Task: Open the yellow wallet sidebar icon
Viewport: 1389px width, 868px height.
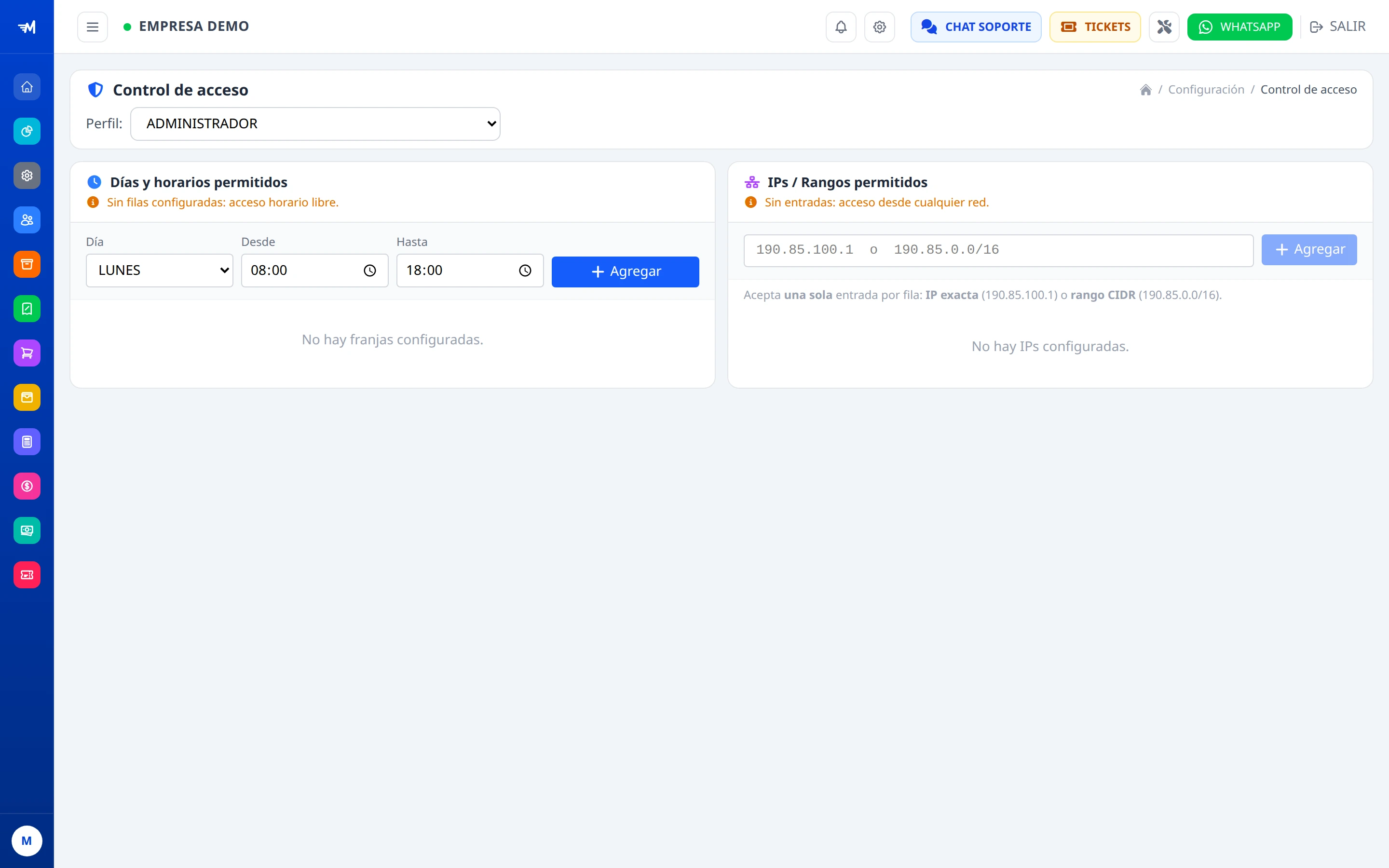Action: point(27,397)
